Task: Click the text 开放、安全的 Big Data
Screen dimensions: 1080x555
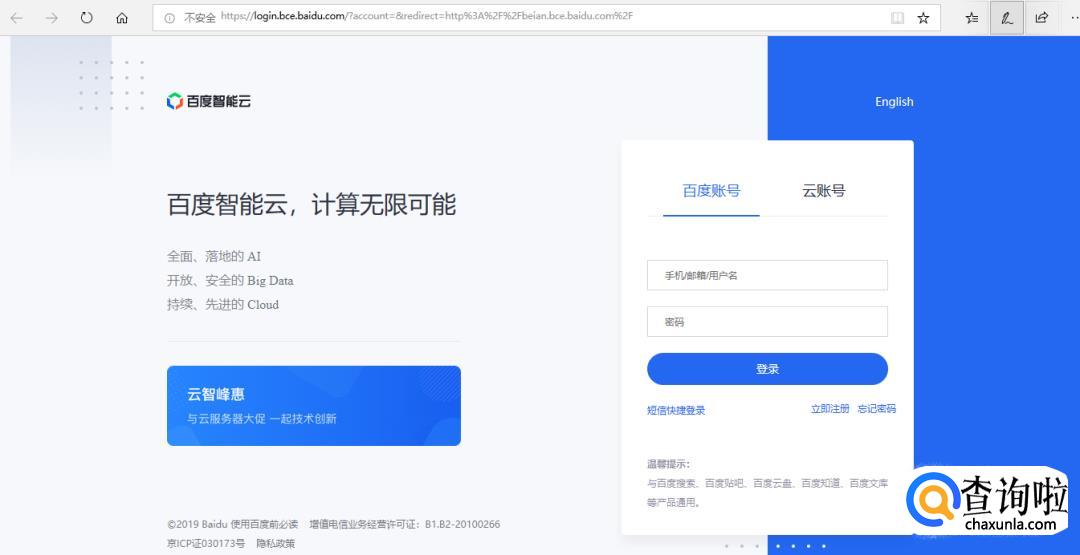Action: pos(230,280)
